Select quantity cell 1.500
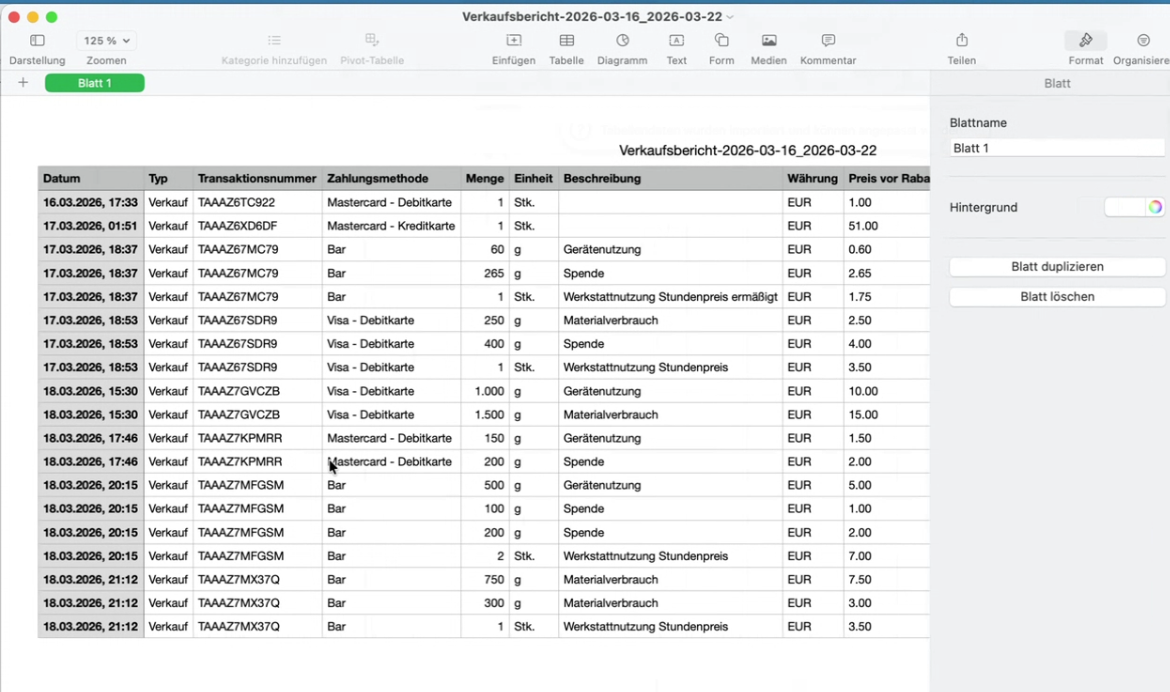Screen dimensions: 1170x692 coord(485,414)
